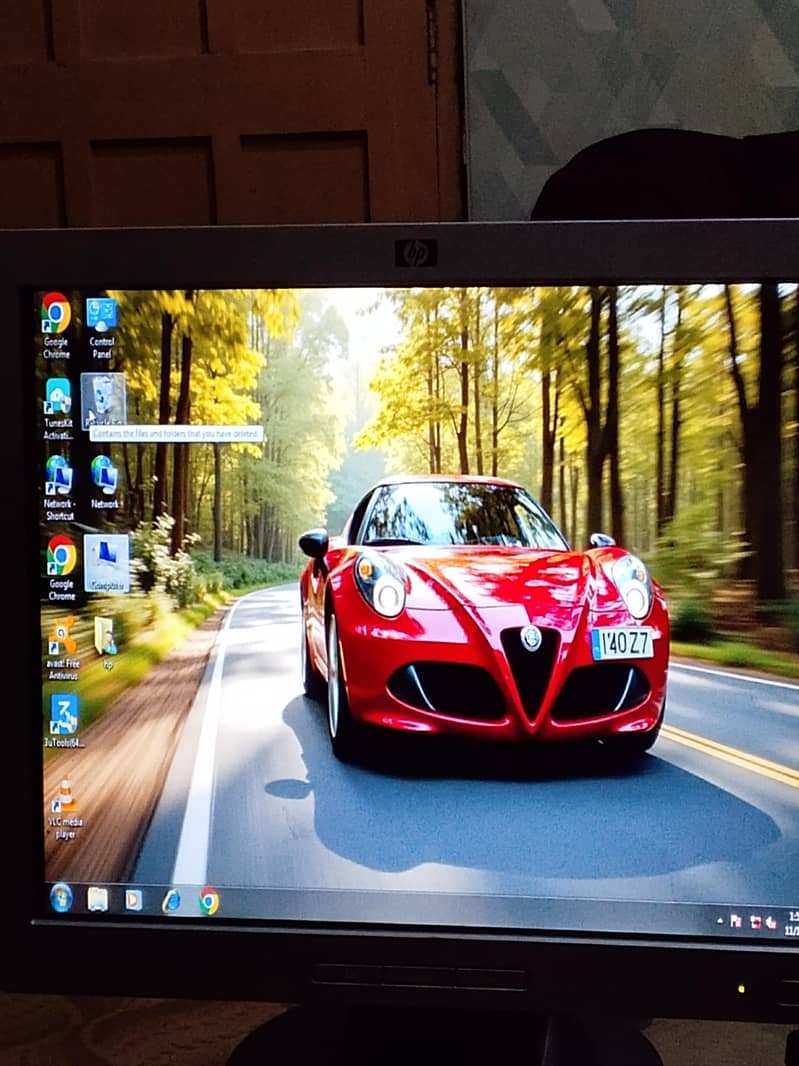Select the VLC media player shortcut

pos(65,808)
